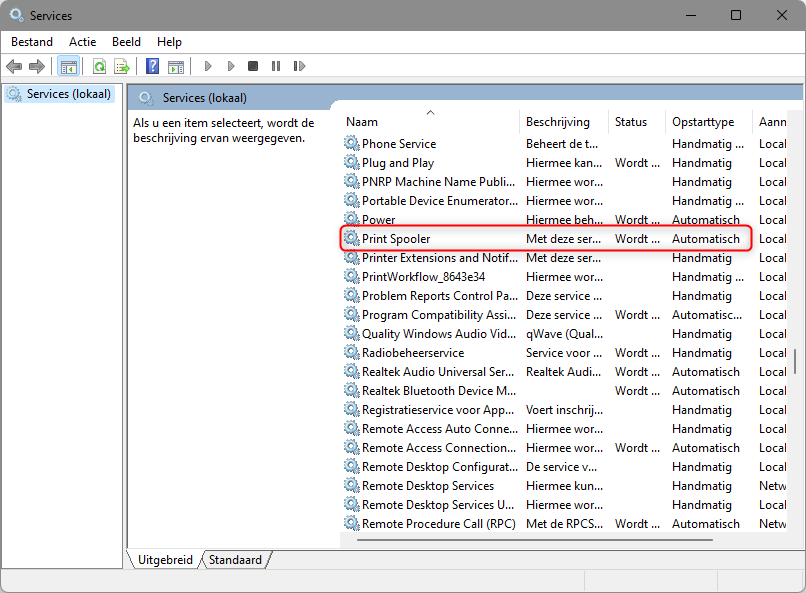Click the gear icon beside Realtek Bluetooth Device M...

coord(352,391)
